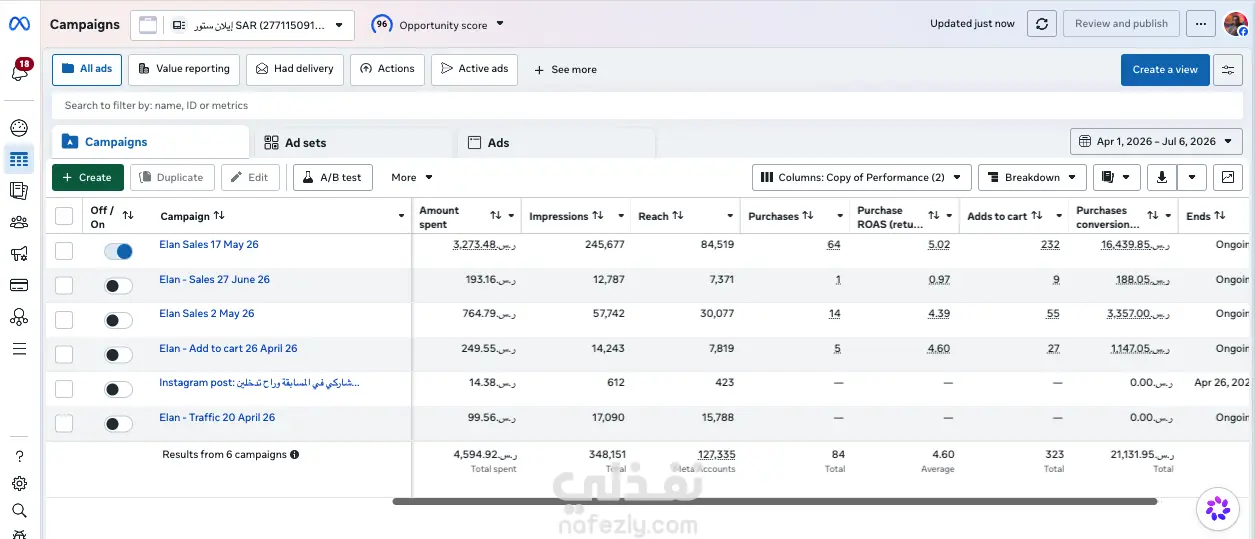Click info icon next to Results from 6 campaigns
This screenshot has height=539, width=1255.
pos(294,454)
